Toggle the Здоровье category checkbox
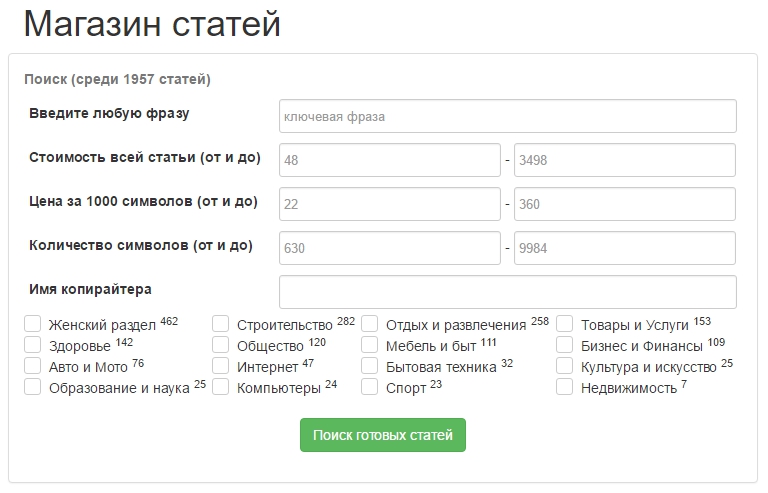 tap(32, 345)
